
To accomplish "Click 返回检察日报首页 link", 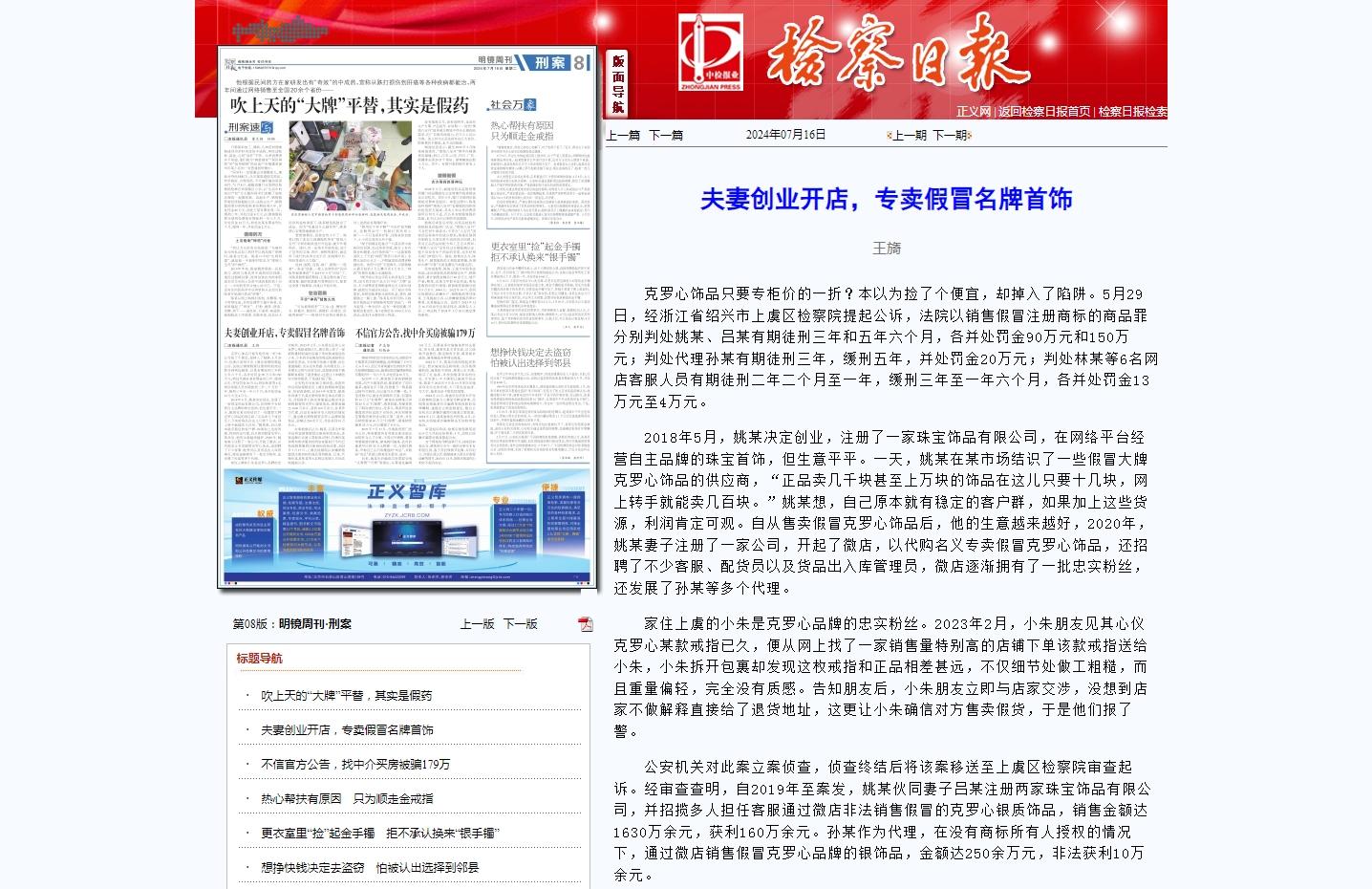I will click(1044, 112).
